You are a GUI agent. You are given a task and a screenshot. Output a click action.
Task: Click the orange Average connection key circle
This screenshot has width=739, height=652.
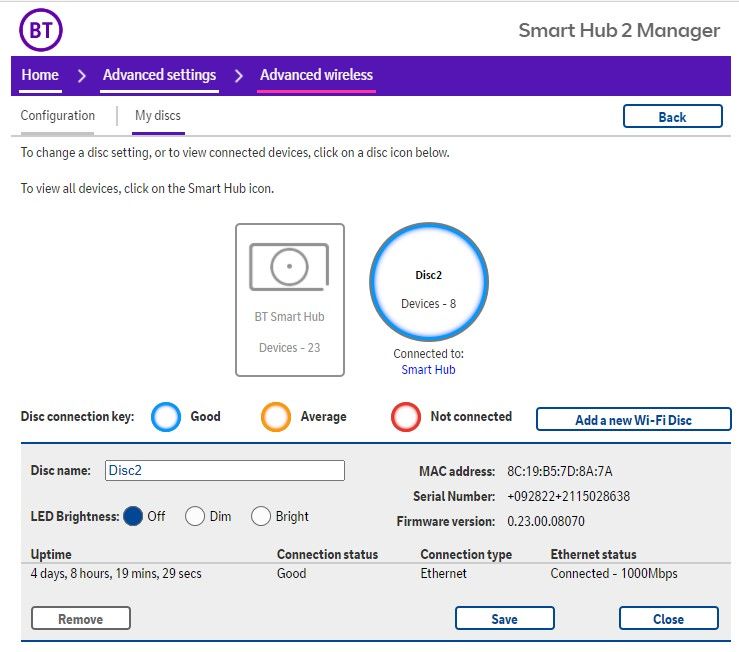point(276,417)
